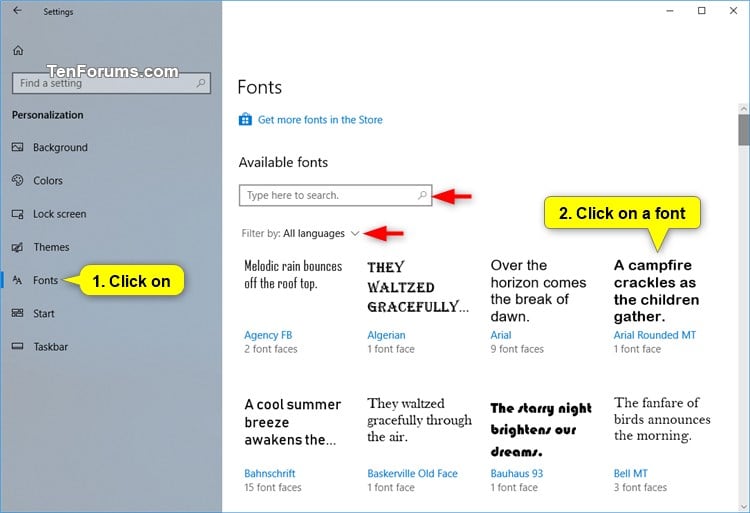Image resolution: width=750 pixels, height=513 pixels.
Task: Open the Home icon in sidebar
Action: point(18,50)
